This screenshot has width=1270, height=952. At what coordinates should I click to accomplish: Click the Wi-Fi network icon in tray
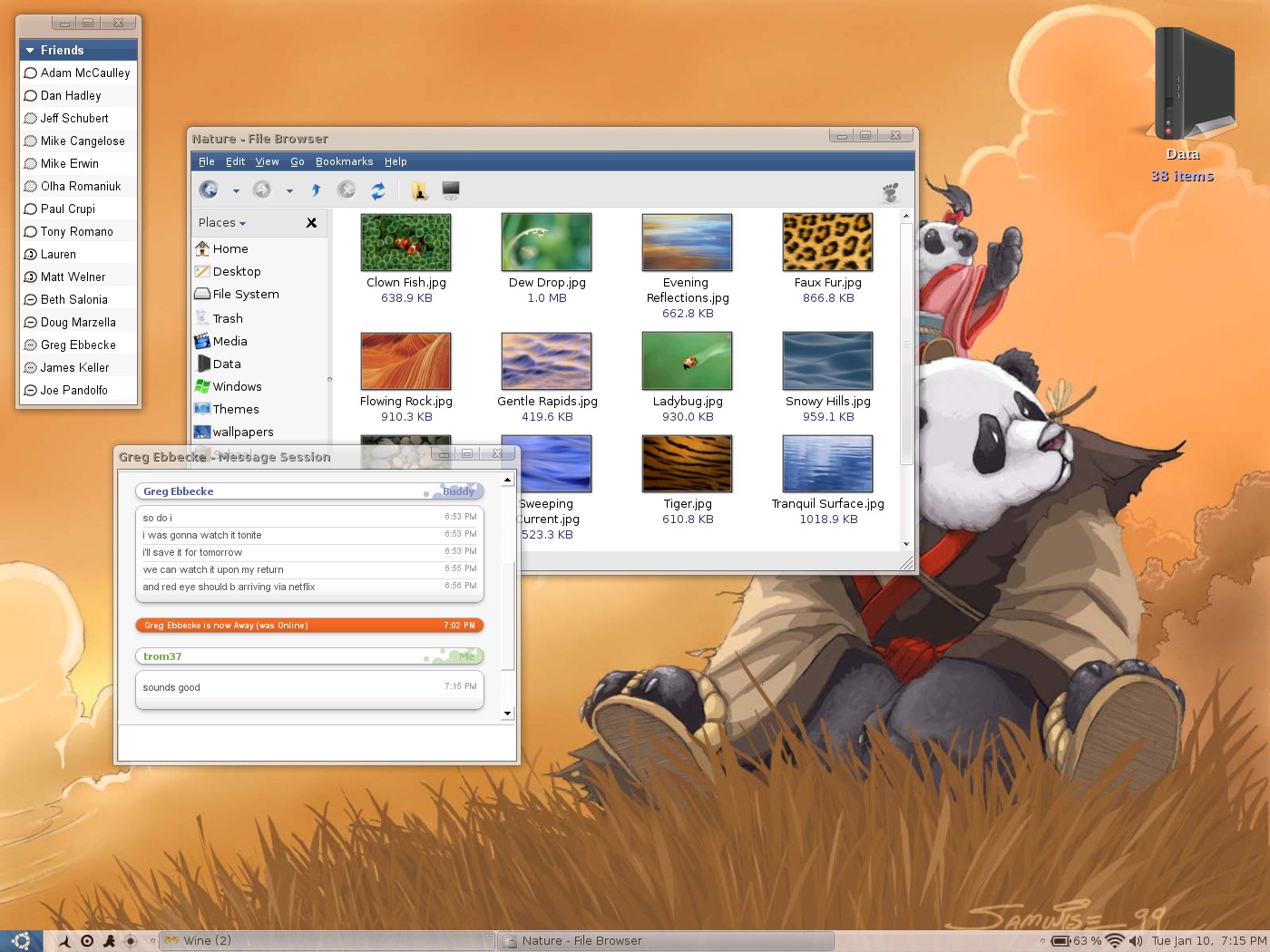coord(1115,940)
